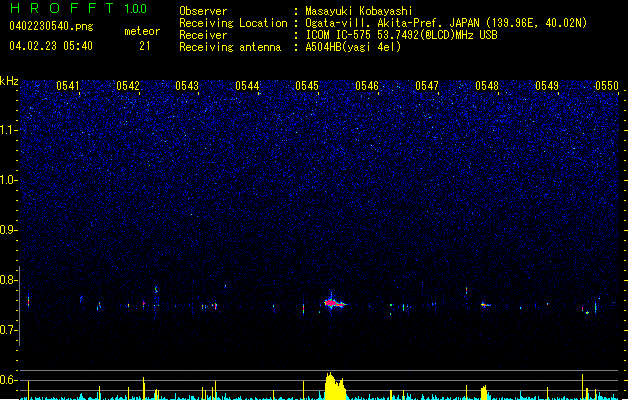Click the kHz axis unit label
The height and width of the screenshot is (400, 629).
click(9, 81)
